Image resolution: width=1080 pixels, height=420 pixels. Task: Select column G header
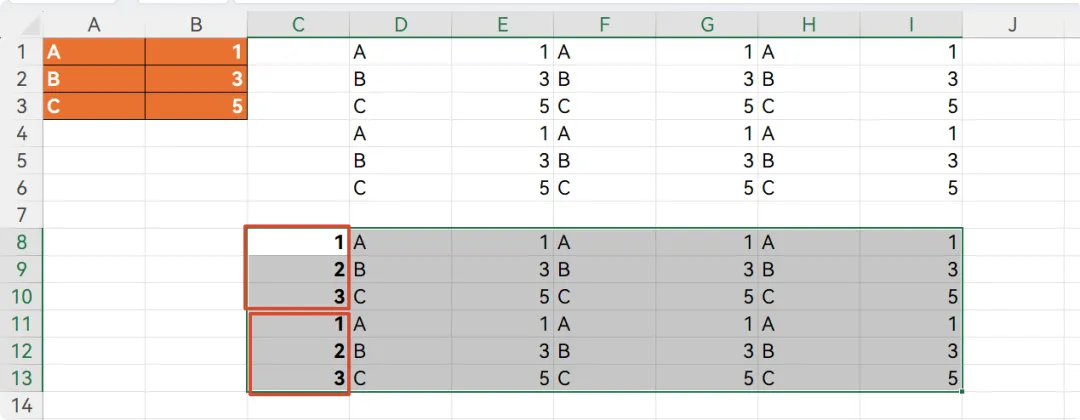[707, 25]
